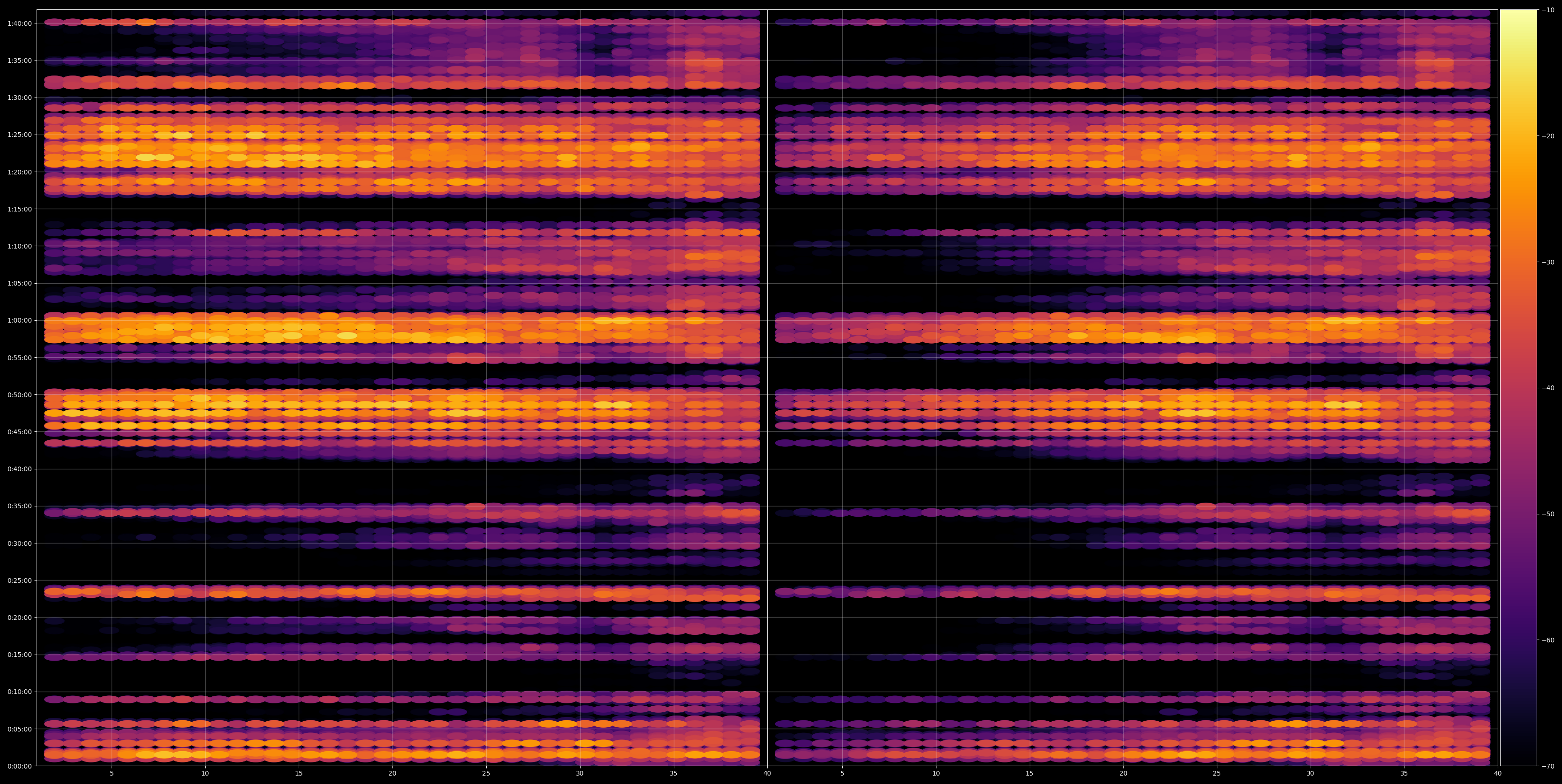Select the time label 1:25:00
Screen dimensions: 1562x784
(x=19, y=135)
